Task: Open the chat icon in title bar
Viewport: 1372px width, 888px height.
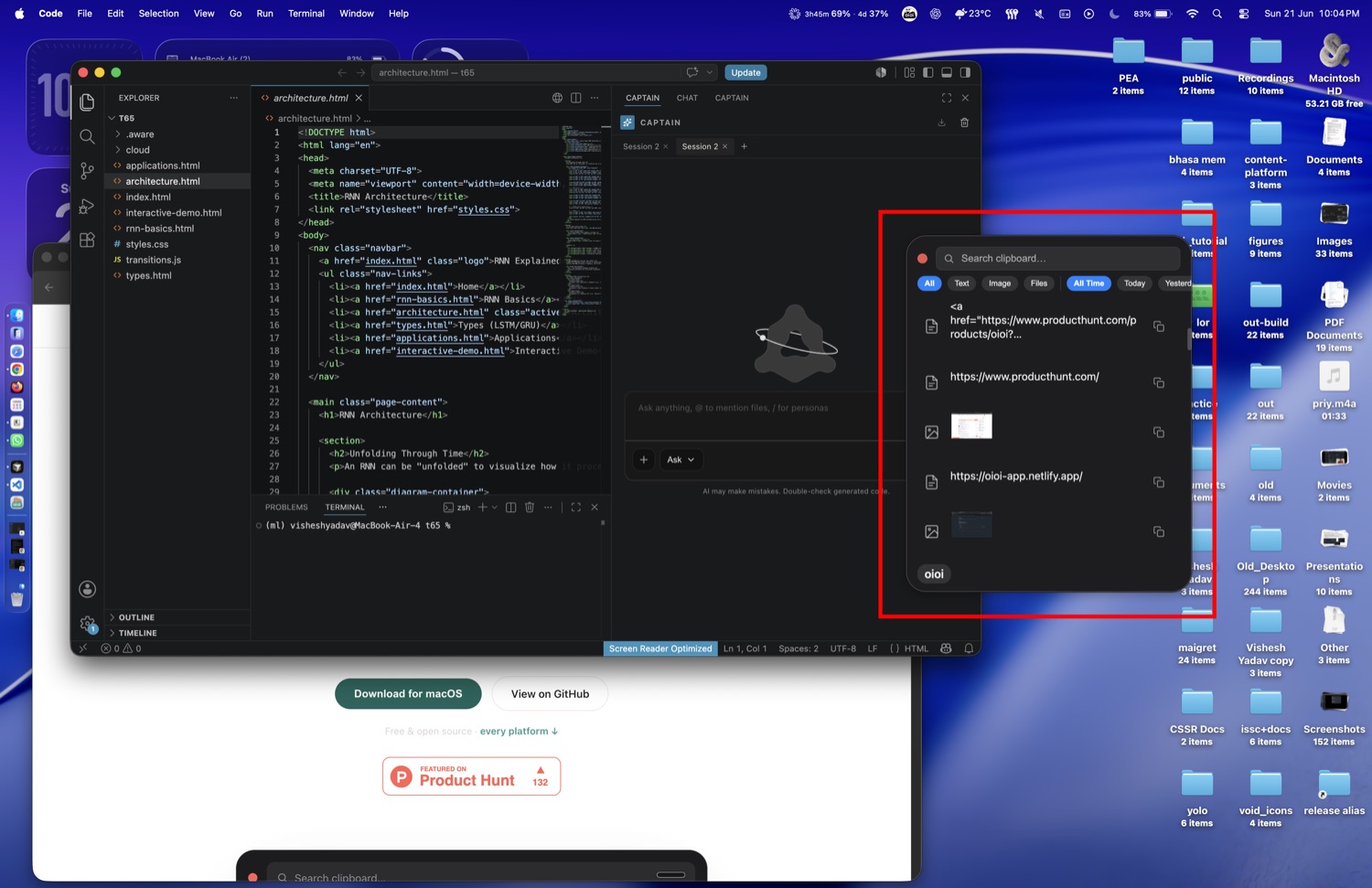Action: pyautogui.click(x=692, y=72)
